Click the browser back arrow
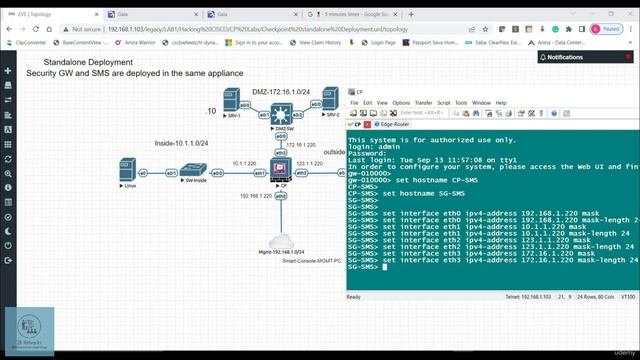This screenshot has width=640, height=360. tap(9, 29)
